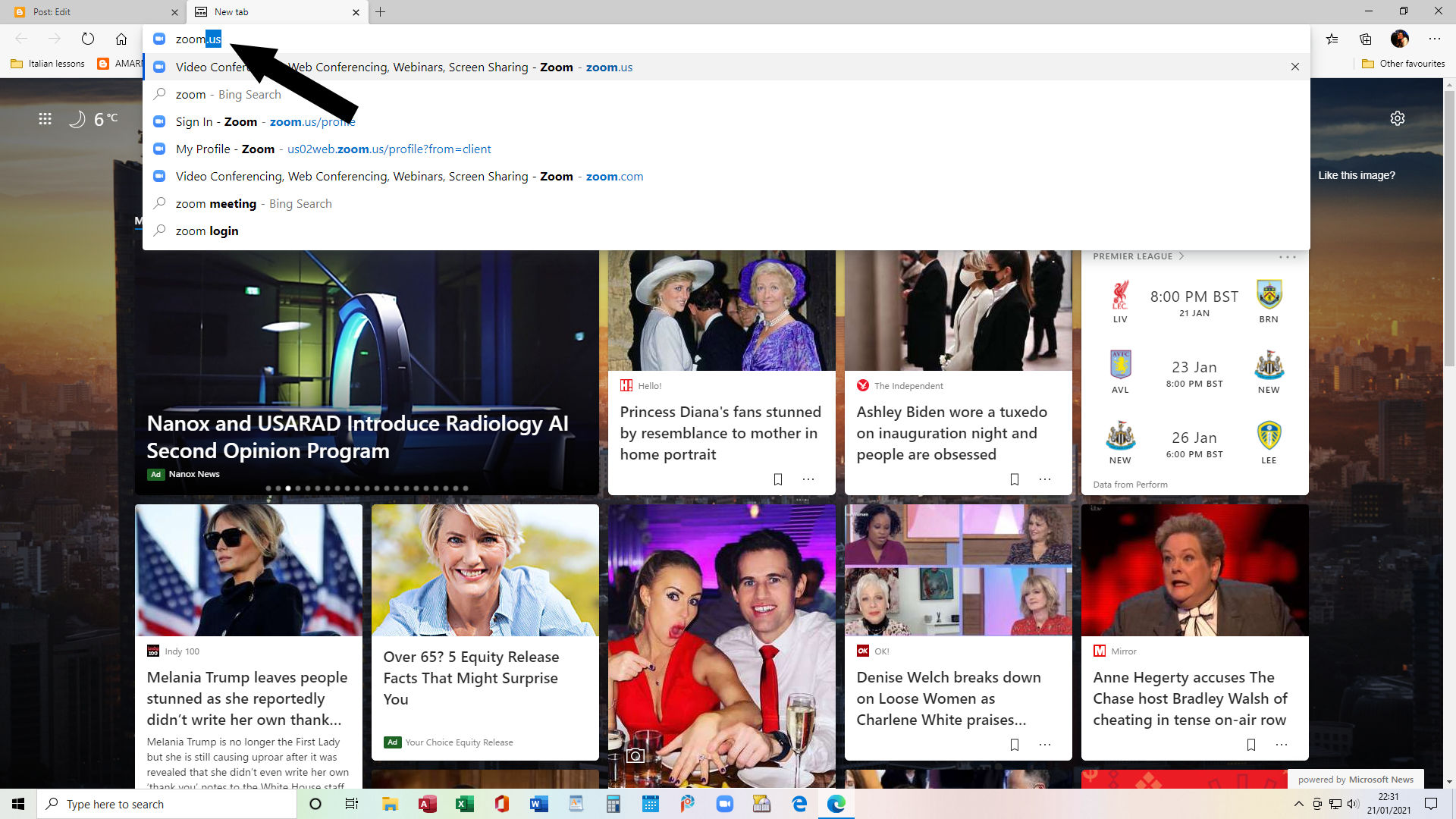
Task: Open the app launcher grid icon
Action: click(x=45, y=119)
